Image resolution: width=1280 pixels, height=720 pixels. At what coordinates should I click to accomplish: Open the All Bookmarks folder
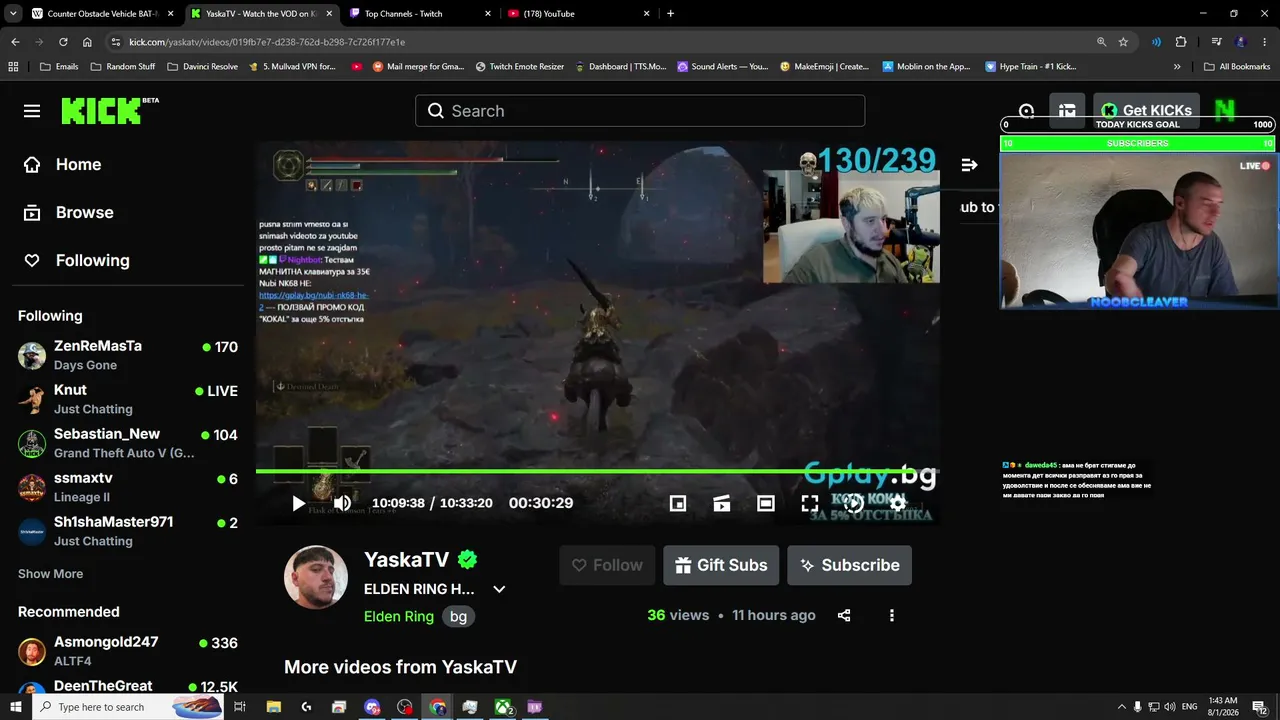point(1237,67)
